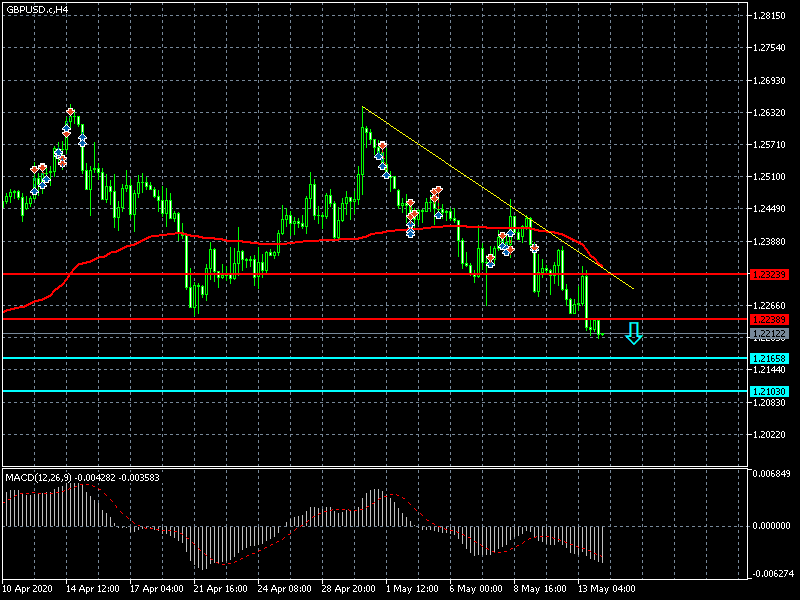Screen dimensions: 800x600
Task: Click the 21 Apr 16:00 date label
Action: pos(221,590)
